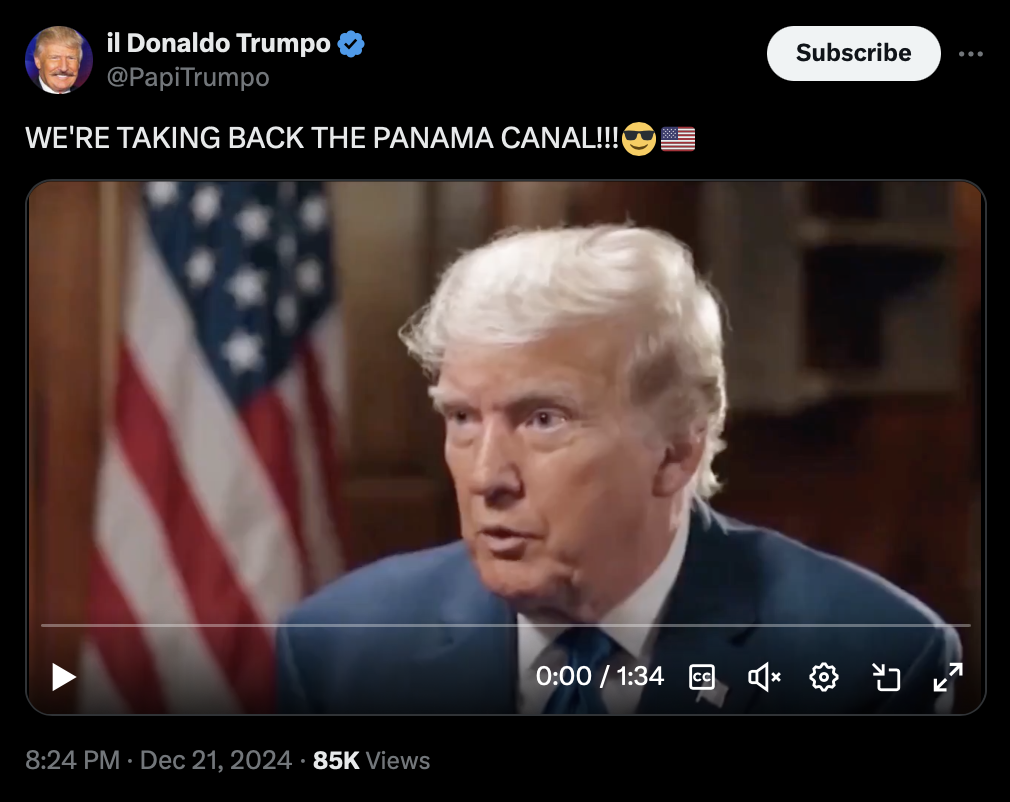This screenshot has width=1010, height=802.
Task: Open the @PapiTrumpo handle link
Action: coord(188,77)
